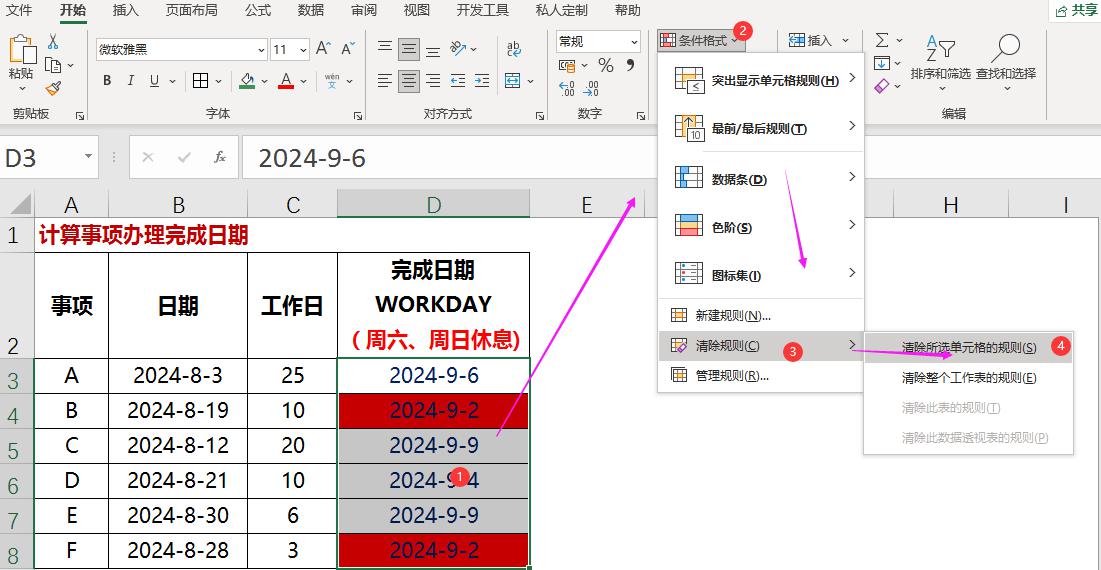Viewport: 1101px width, 570px height.
Task: Open 数据条 submenu
Action: [x=761, y=179]
